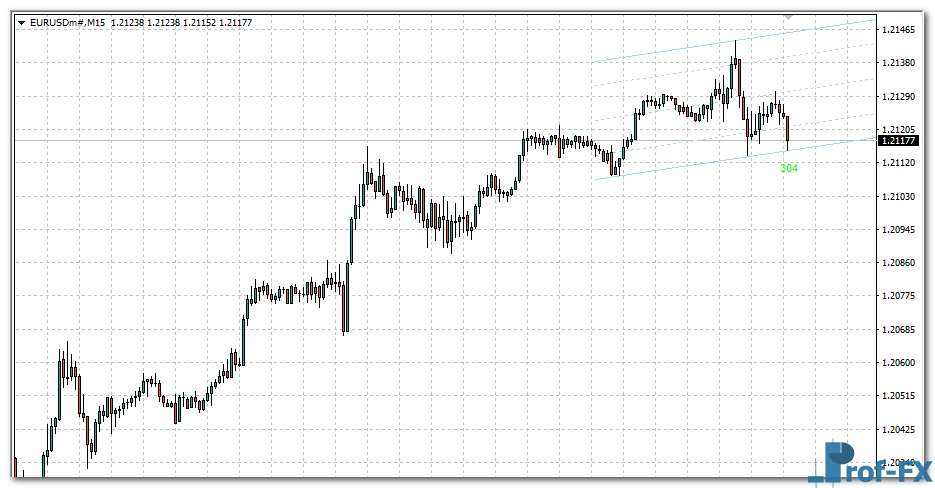Click the 1.20775 price scale label
Screen dimensions: 935x488
[x=901, y=296]
